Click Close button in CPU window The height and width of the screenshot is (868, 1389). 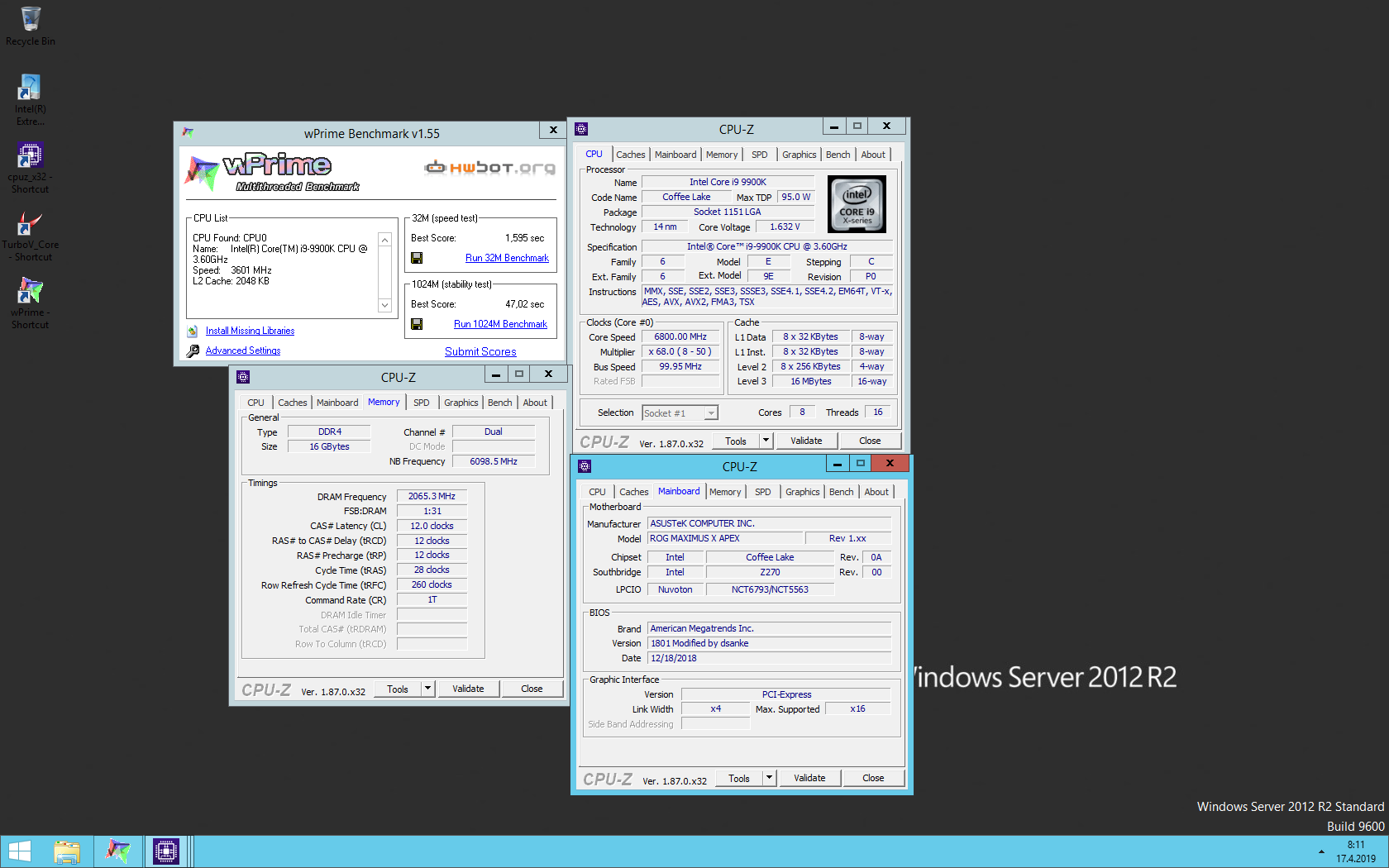tap(870, 441)
